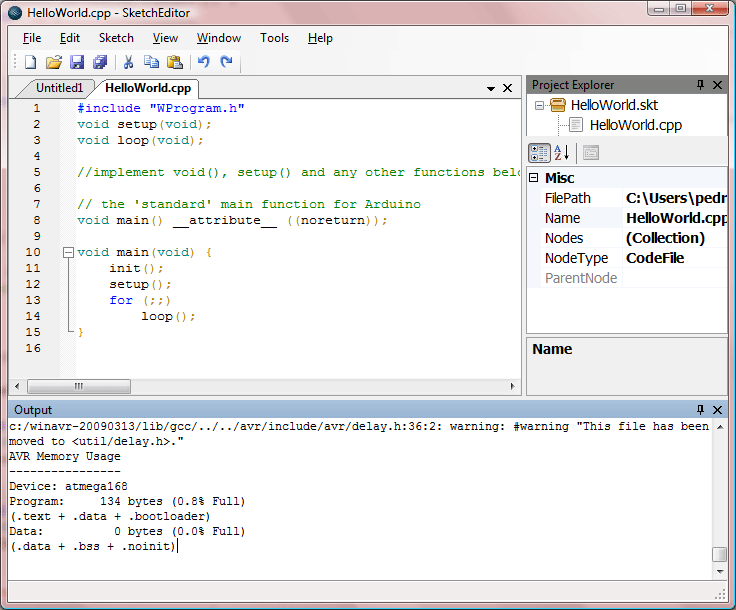
Task: Minimize the SketchEditor window
Action: pyautogui.click(x=659, y=9)
